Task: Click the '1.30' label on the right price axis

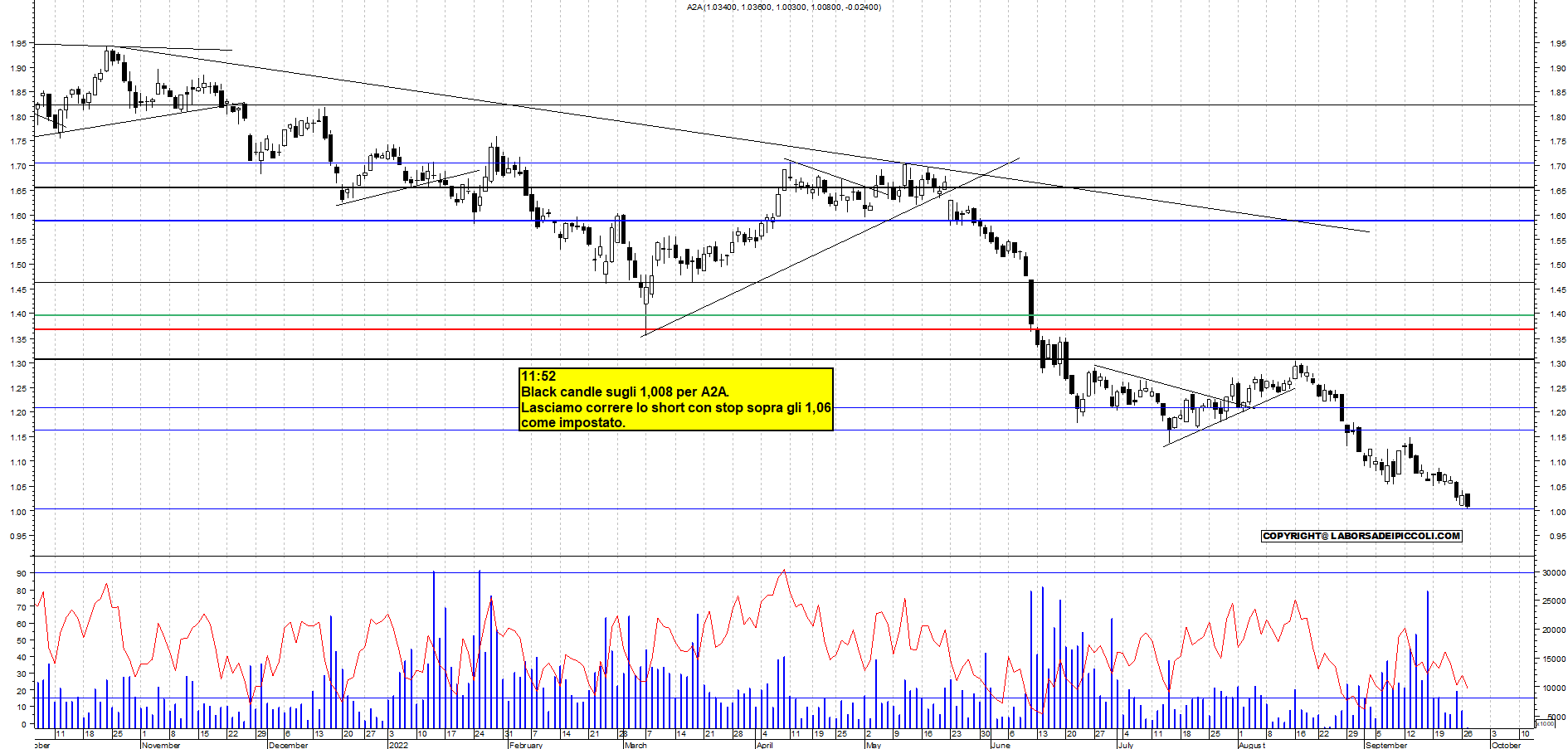Action: coord(1558,363)
